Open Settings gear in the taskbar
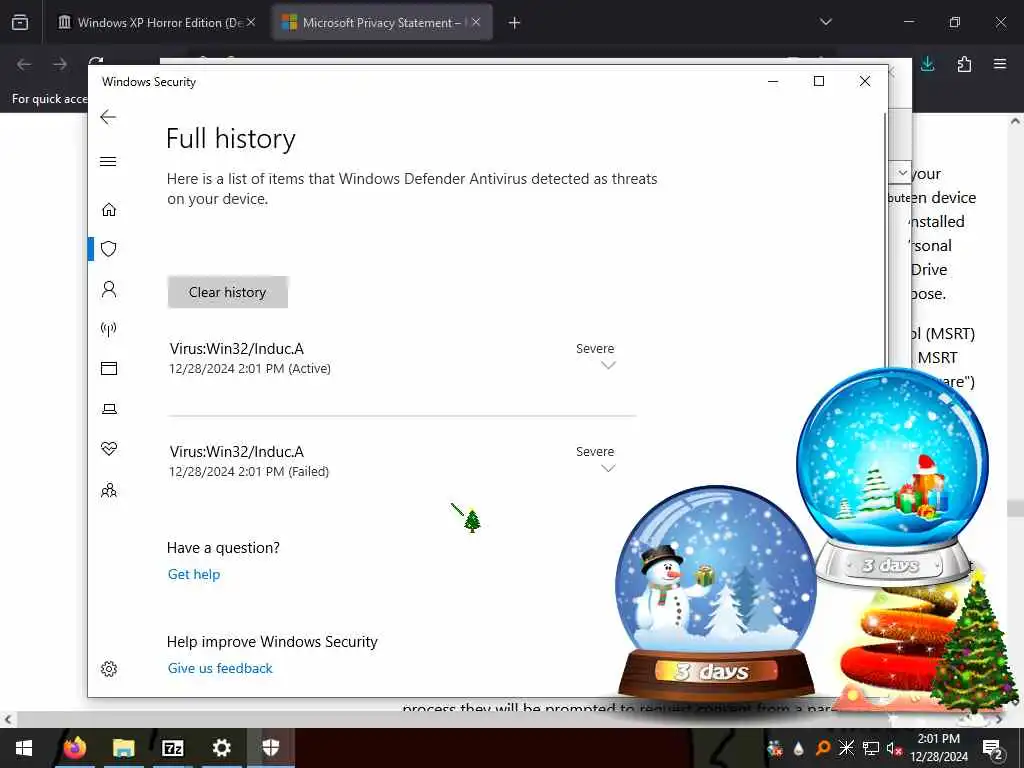 click(x=221, y=748)
